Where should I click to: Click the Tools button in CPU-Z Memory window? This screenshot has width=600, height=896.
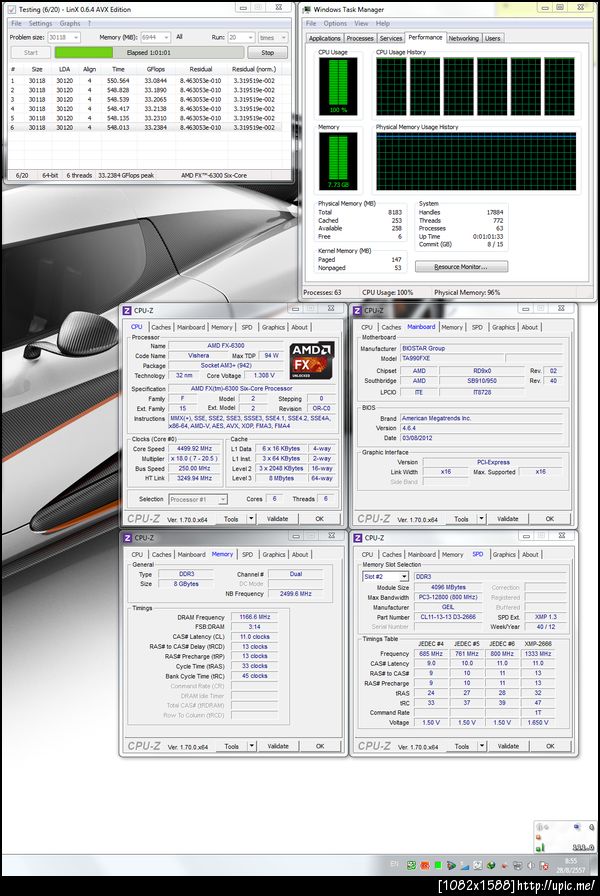click(232, 746)
